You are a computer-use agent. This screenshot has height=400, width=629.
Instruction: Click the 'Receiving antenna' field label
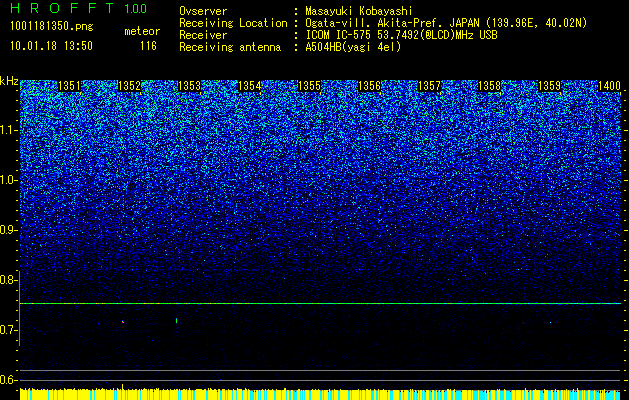click(x=230, y=47)
